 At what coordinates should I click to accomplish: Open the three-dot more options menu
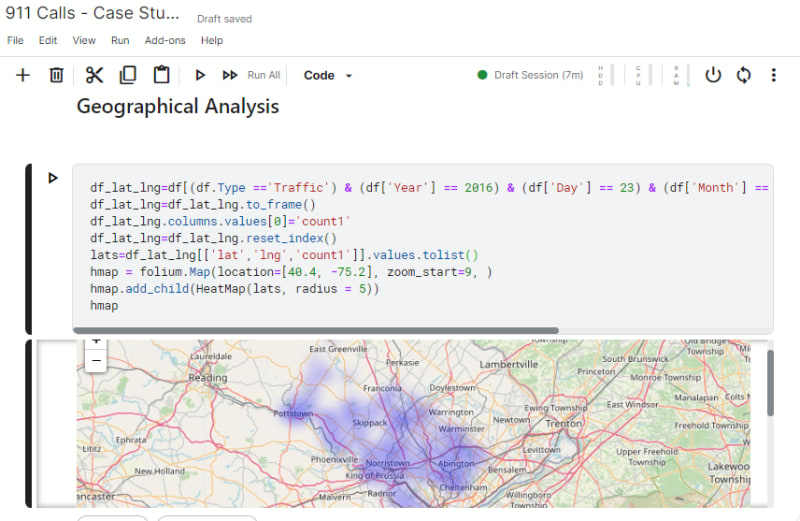click(x=773, y=75)
